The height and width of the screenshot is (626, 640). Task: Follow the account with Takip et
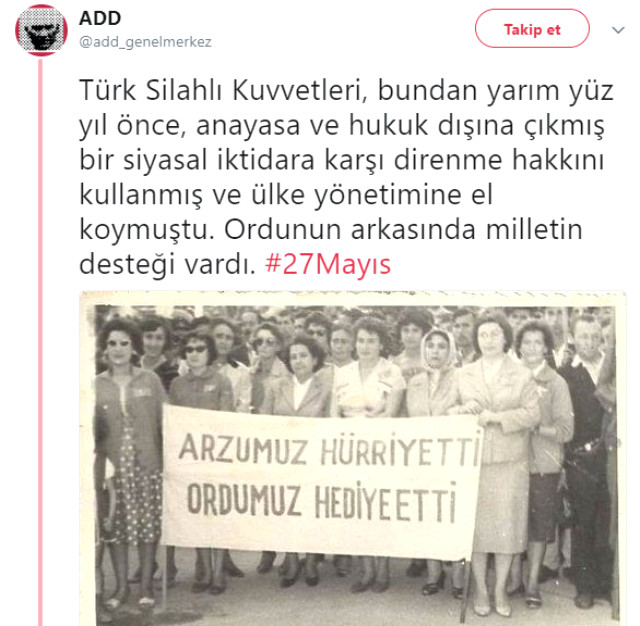click(532, 29)
